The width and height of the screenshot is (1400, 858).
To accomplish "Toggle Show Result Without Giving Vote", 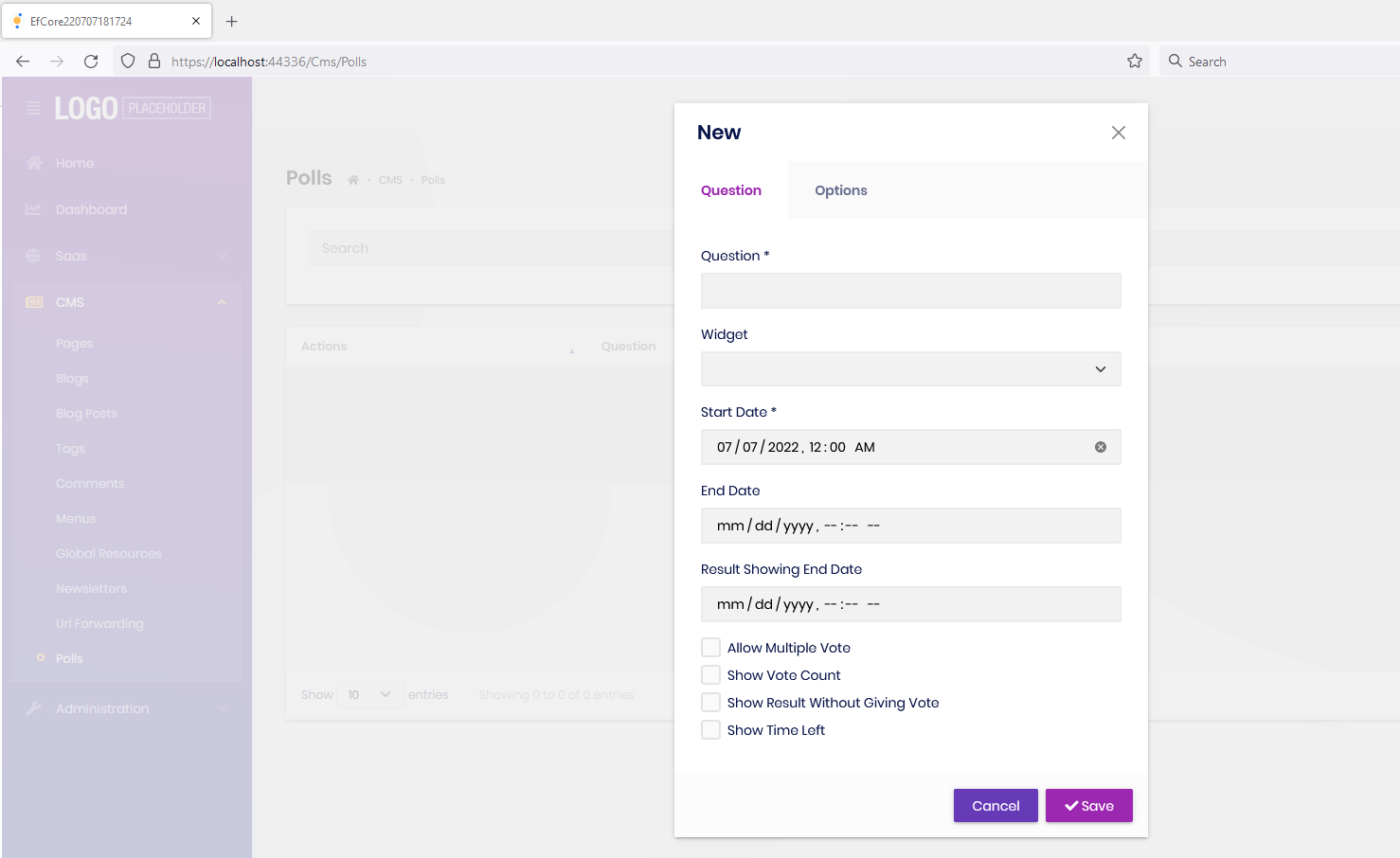I will 710,703.
